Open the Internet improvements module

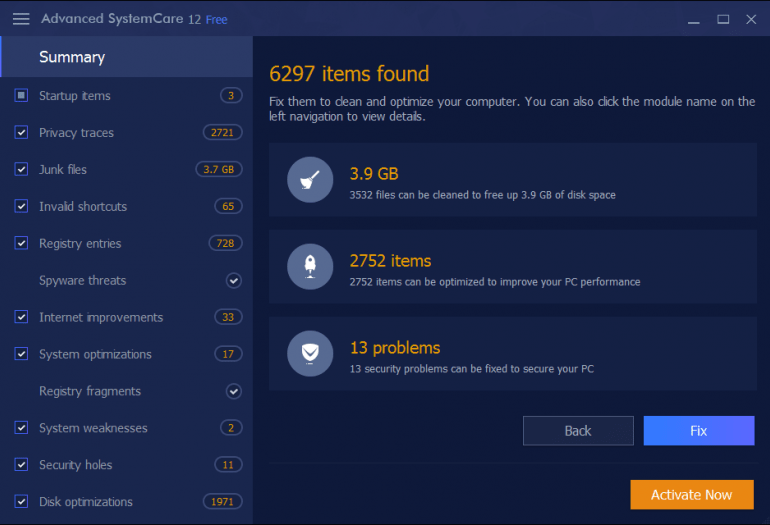[x=101, y=317]
